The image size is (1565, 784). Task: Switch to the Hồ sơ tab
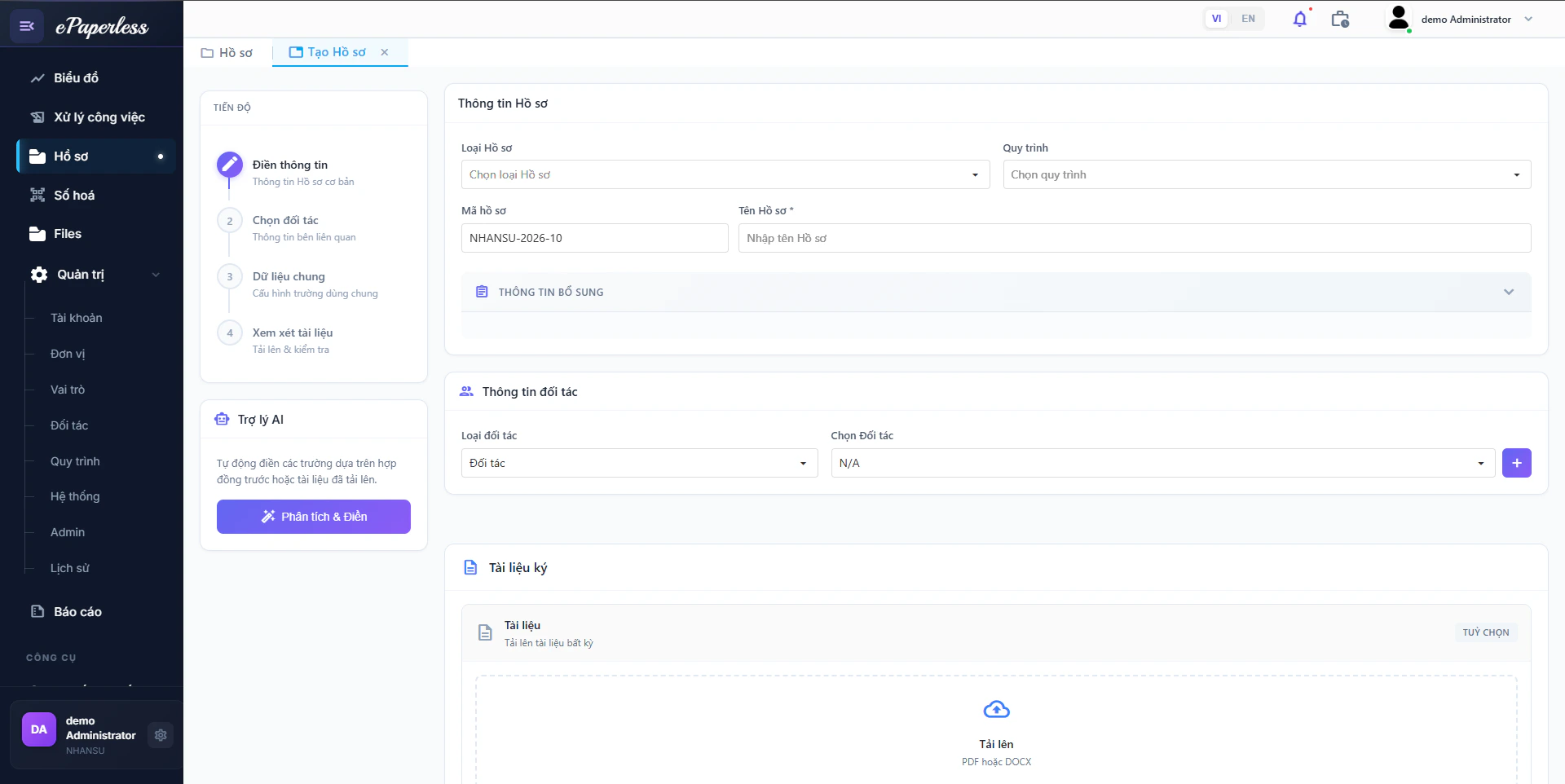(x=227, y=53)
